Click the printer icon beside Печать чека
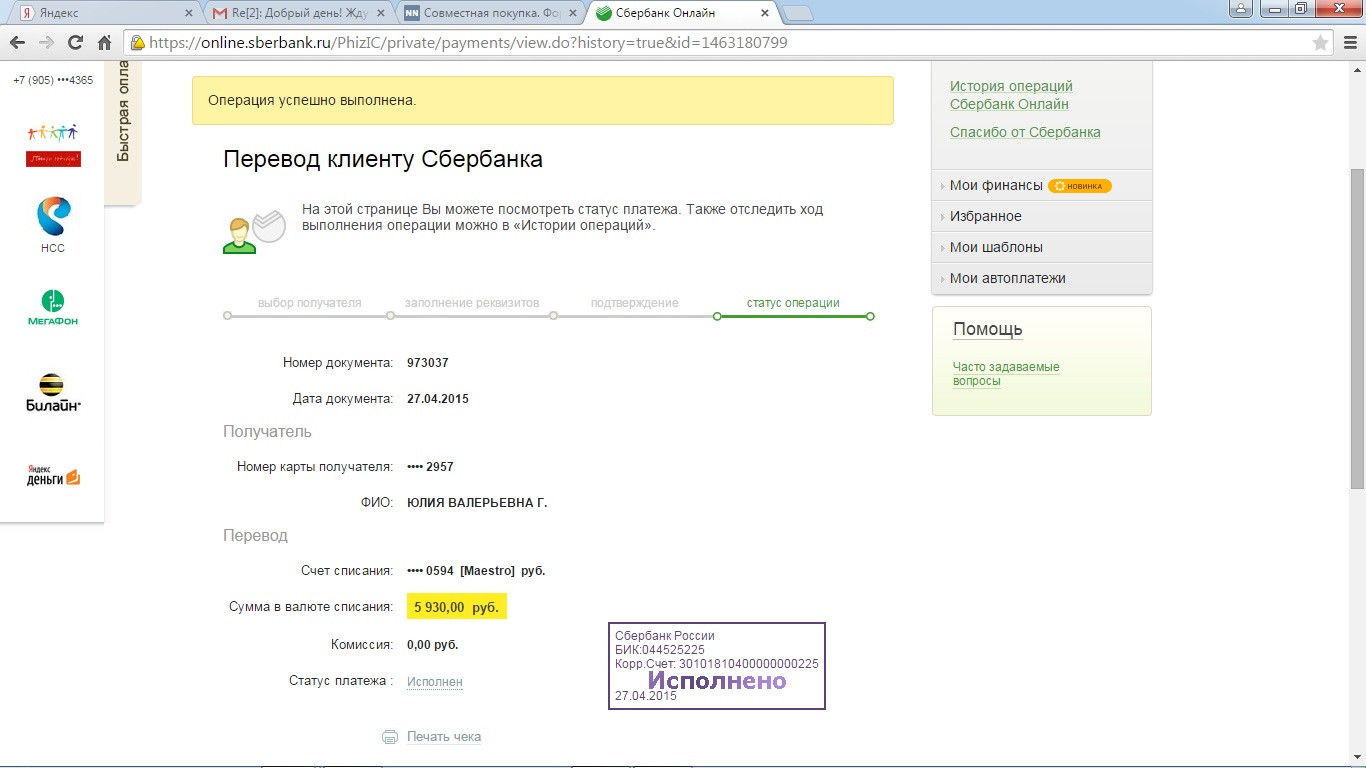This screenshot has height=768, width=1366. pos(390,737)
